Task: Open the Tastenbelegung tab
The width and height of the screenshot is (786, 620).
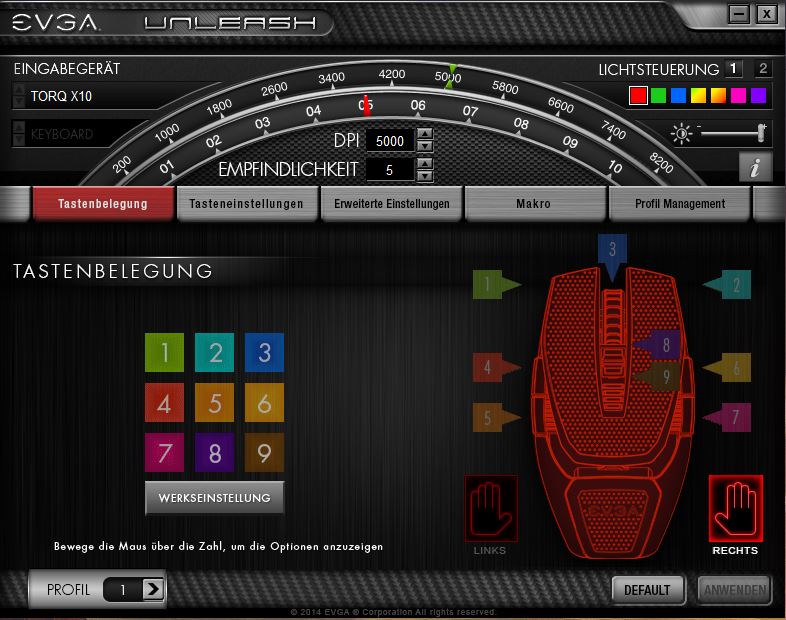Action: point(103,203)
